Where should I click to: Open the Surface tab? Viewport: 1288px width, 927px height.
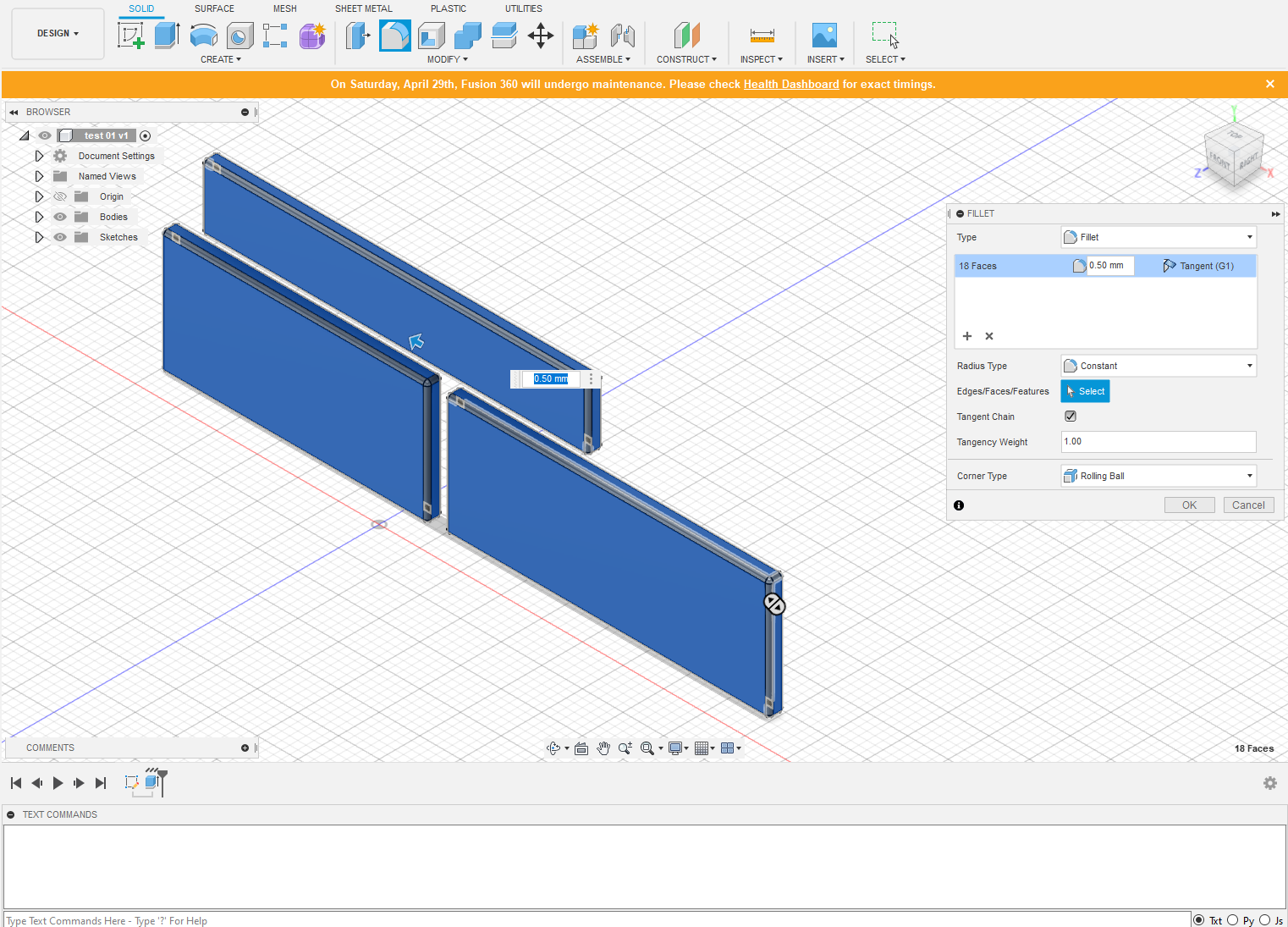(x=214, y=8)
